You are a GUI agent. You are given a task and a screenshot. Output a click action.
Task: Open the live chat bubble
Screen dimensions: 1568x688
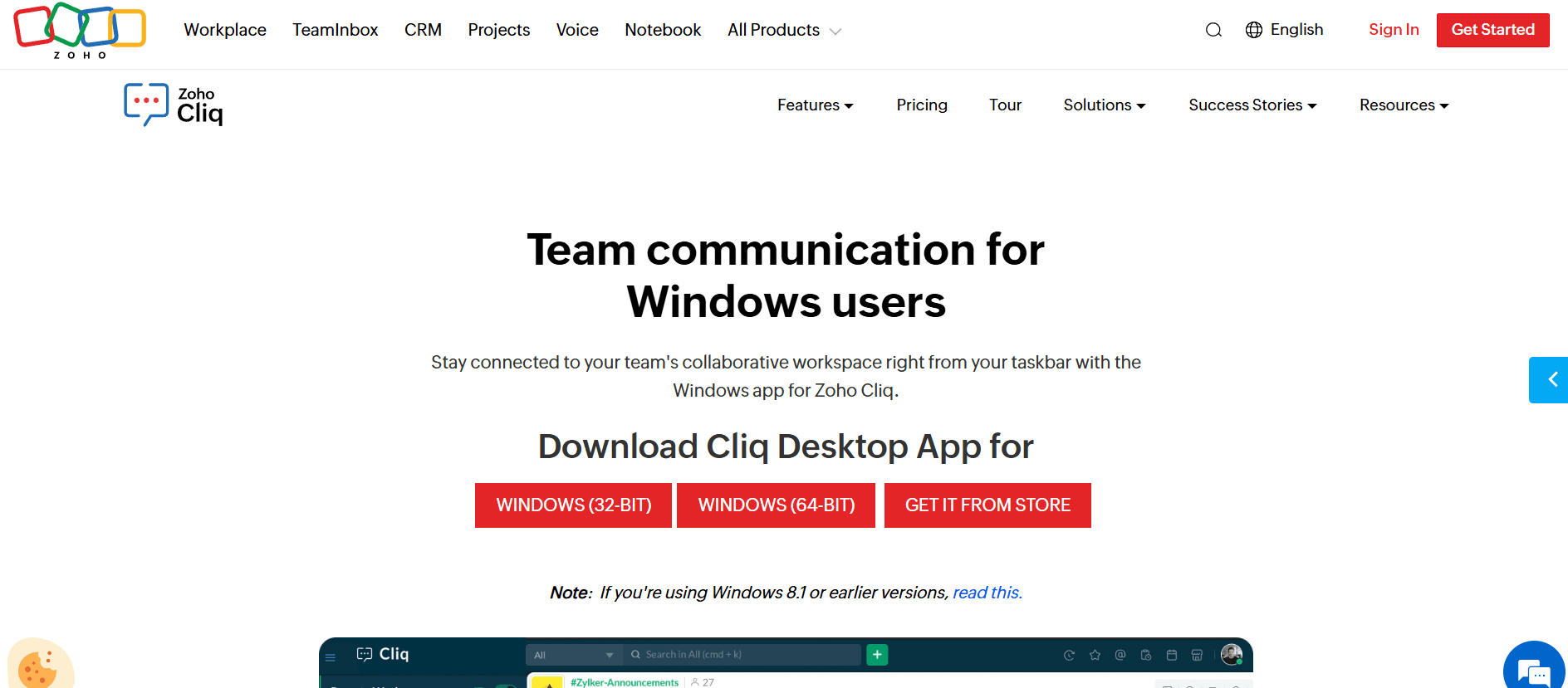pyautogui.click(x=1534, y=666)
